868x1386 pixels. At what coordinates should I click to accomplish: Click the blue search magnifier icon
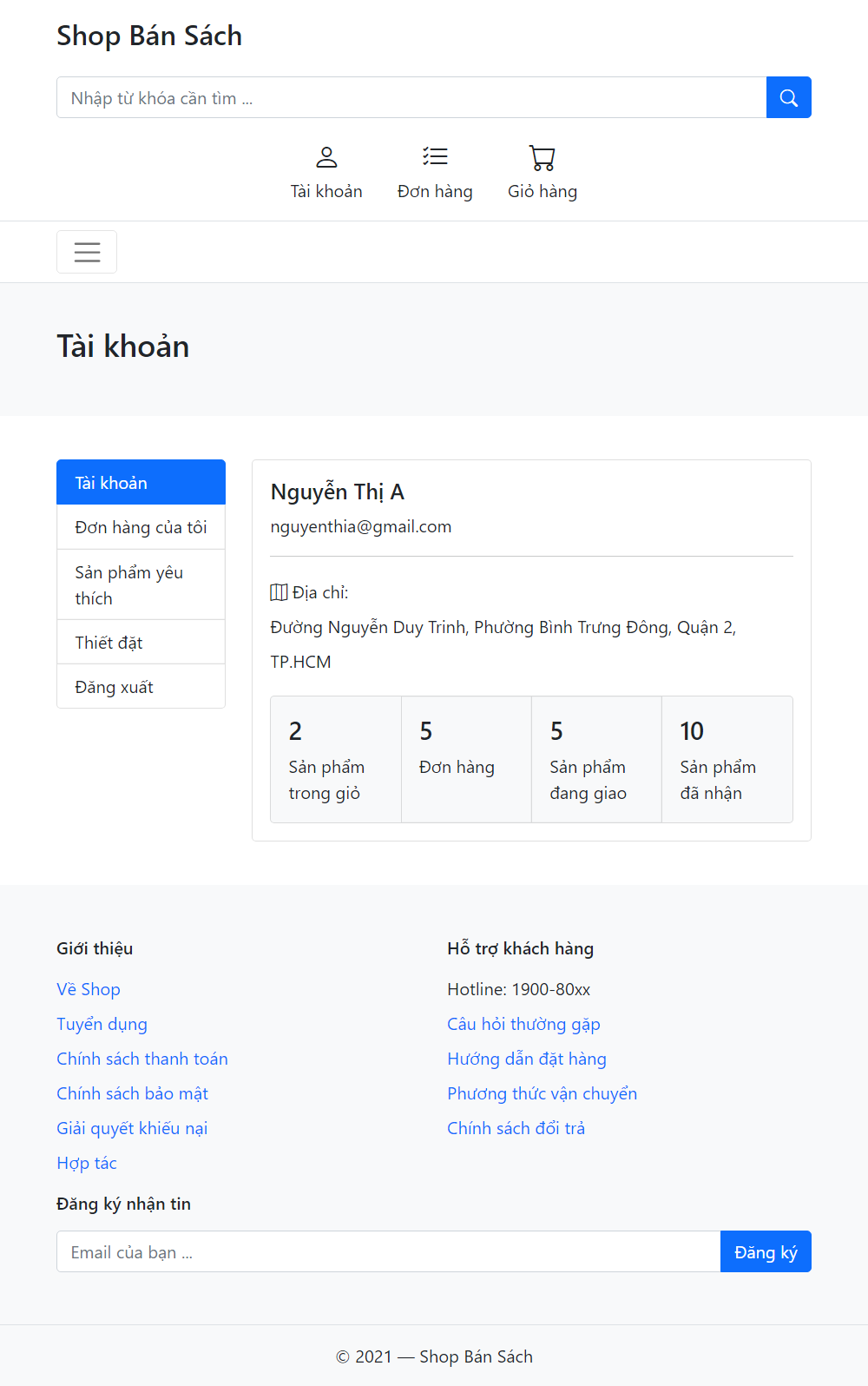click(788, 97)
